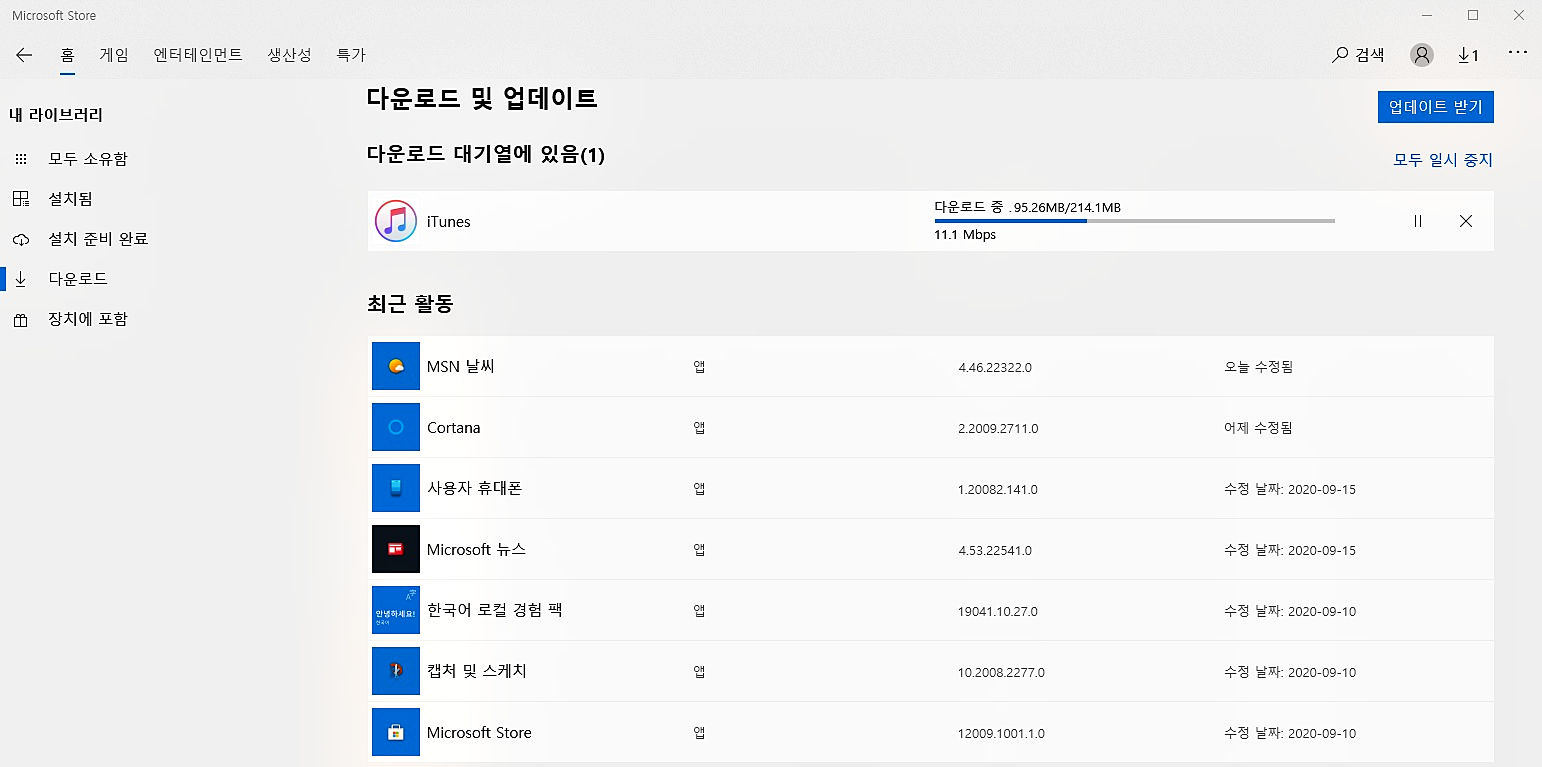Go back with the arrow icon
This screenshot has height=767, width=1542.
[24, 55]
